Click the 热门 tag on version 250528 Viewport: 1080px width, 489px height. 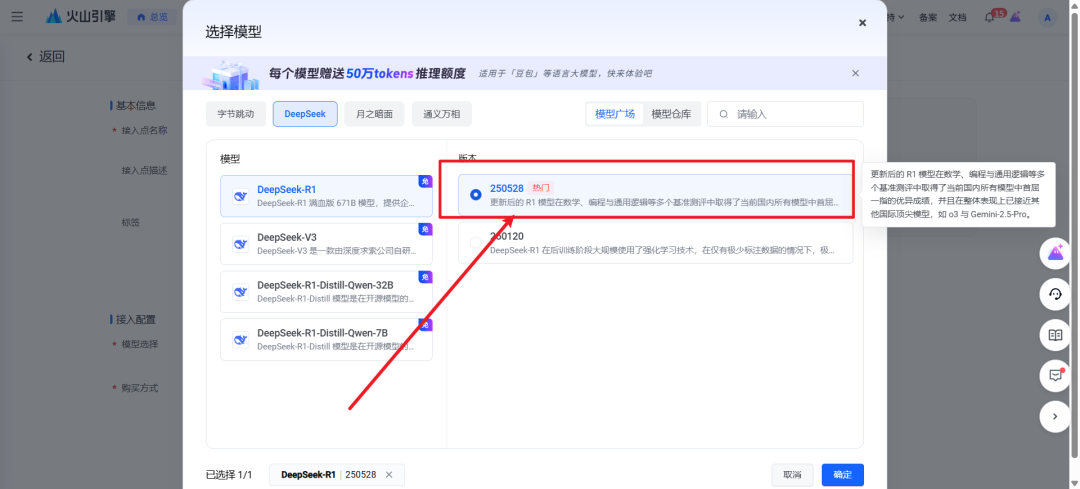click(x=541, y=188)
